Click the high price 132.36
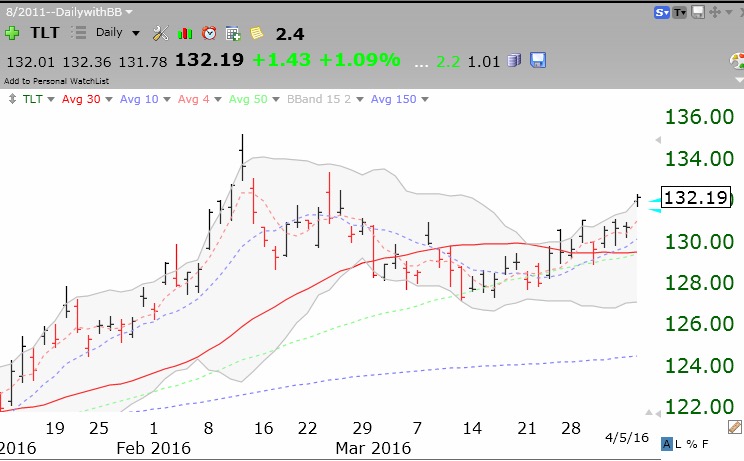This screenshot has width=744, height=461. point(87,62)
